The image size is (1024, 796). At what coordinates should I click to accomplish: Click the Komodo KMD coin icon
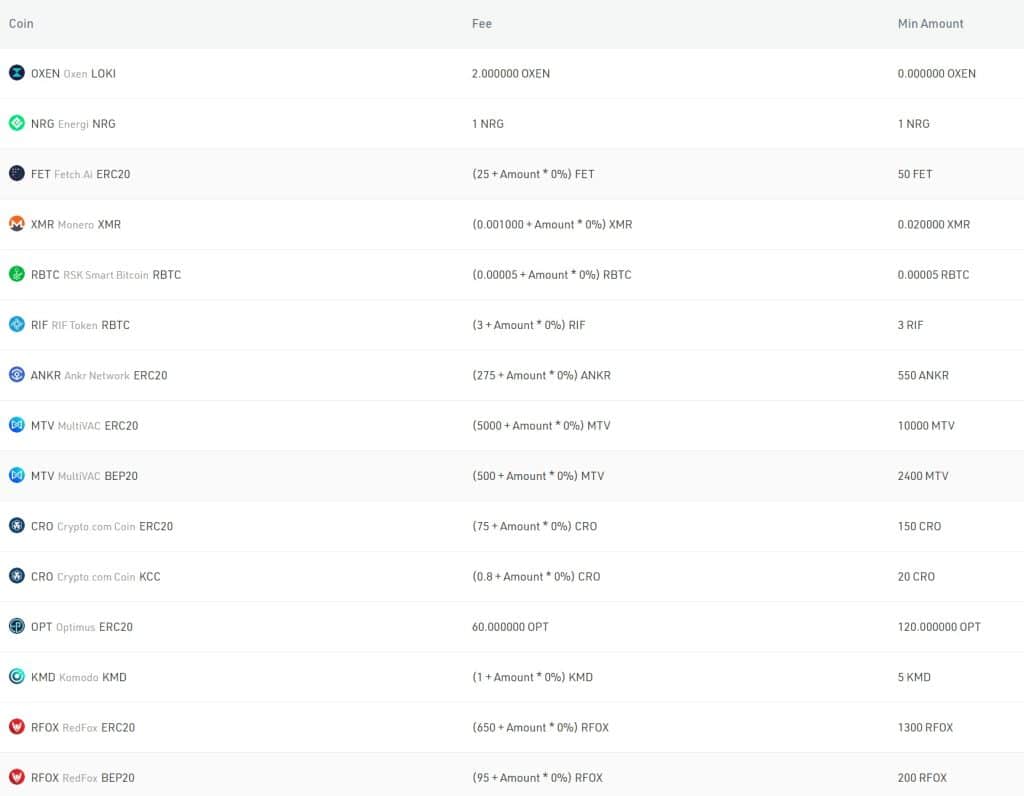(x=17, y=676)
